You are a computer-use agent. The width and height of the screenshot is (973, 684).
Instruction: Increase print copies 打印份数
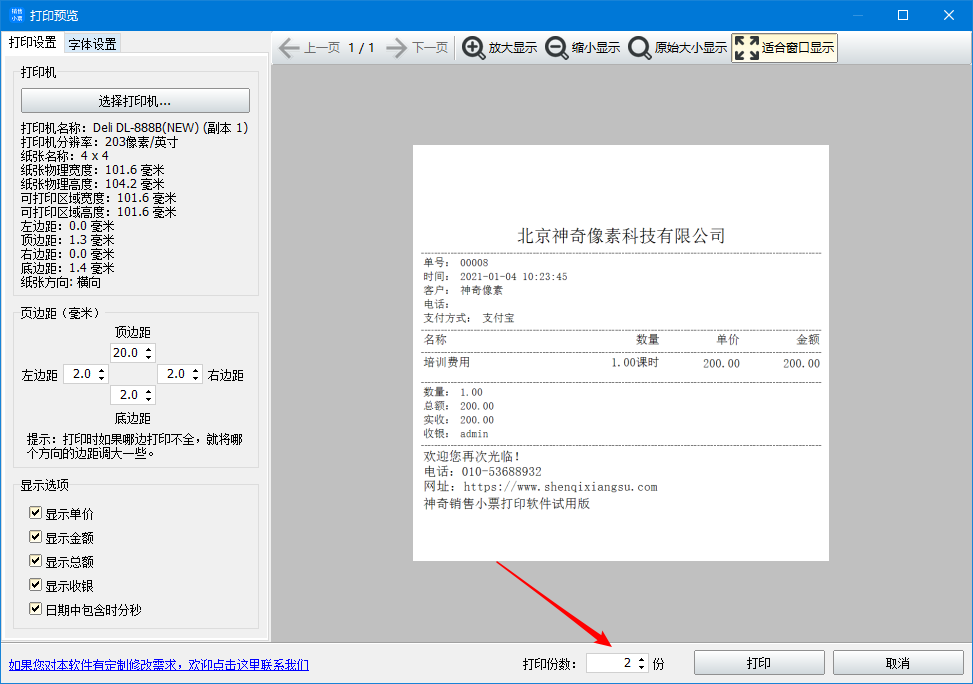point(642,660)
